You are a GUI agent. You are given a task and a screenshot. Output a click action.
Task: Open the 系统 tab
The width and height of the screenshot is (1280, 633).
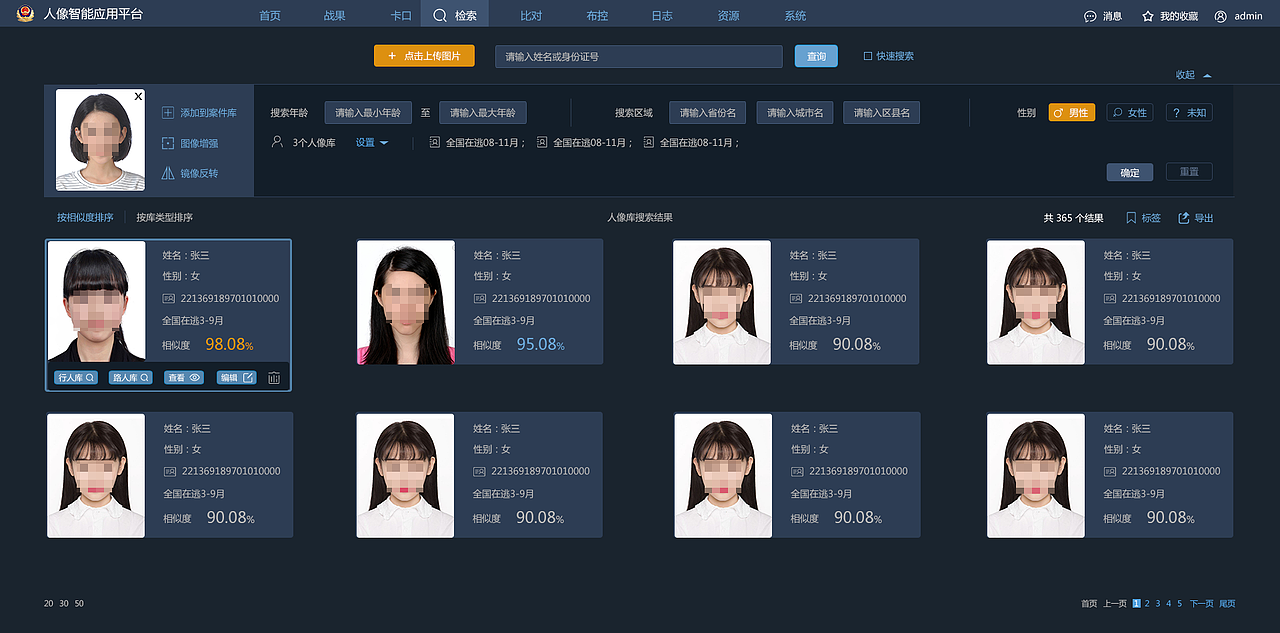[795, 16]
